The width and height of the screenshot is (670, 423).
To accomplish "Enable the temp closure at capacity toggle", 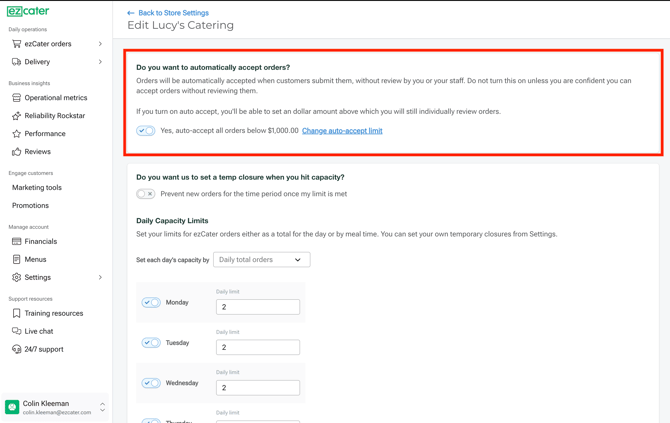I will [146, 194].
